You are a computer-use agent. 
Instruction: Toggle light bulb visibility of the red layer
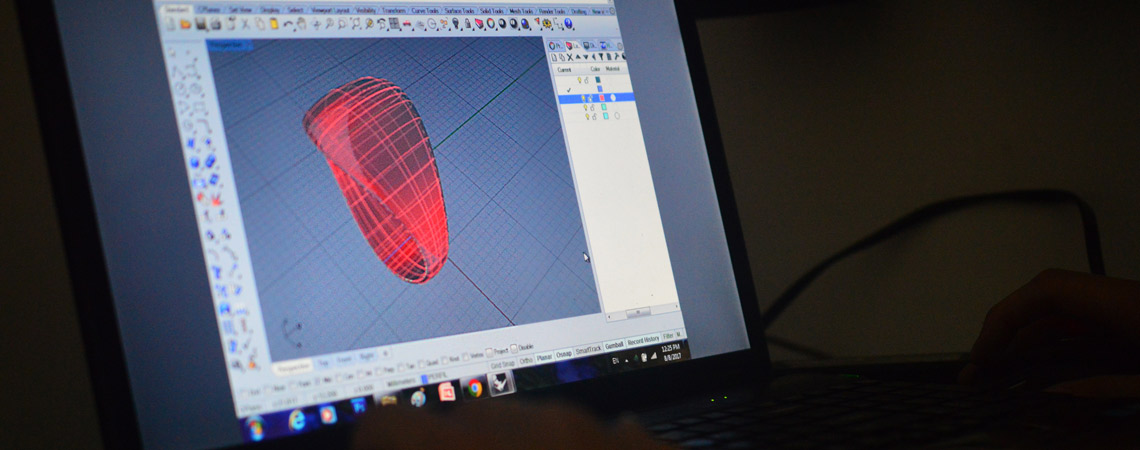pos(583,98)
